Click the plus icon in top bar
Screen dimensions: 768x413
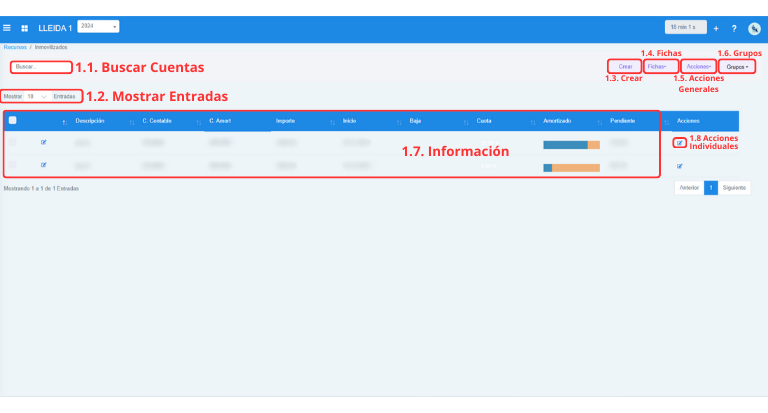(x=716, y=29)
